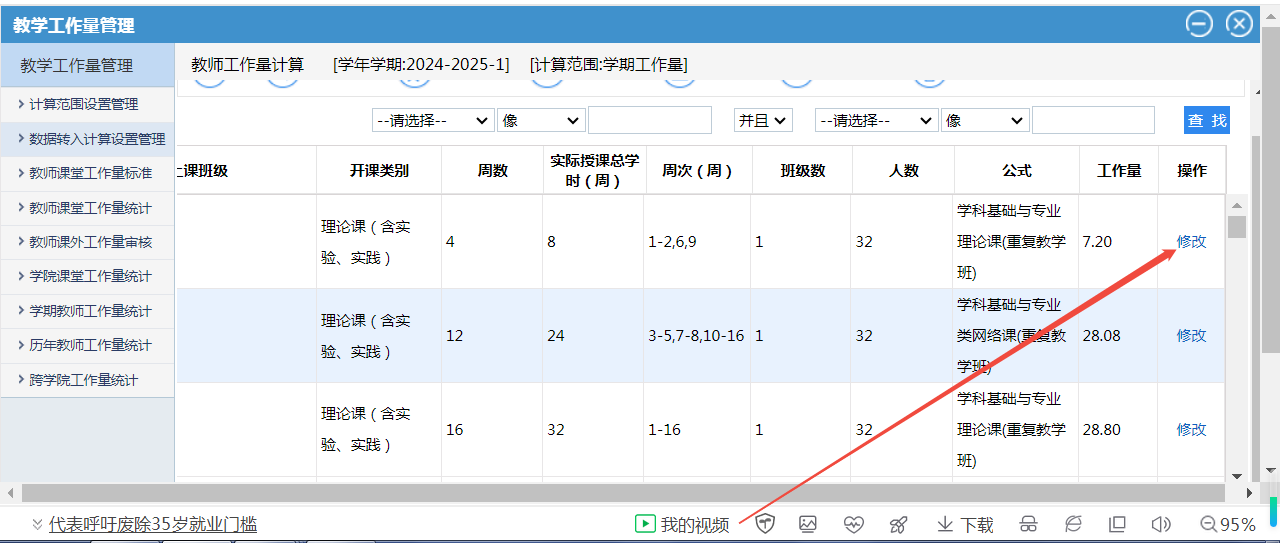This screenshot has height=543, width=1280.
Task: Click the picture icon in status bar
Action: (x=808, y=524)
